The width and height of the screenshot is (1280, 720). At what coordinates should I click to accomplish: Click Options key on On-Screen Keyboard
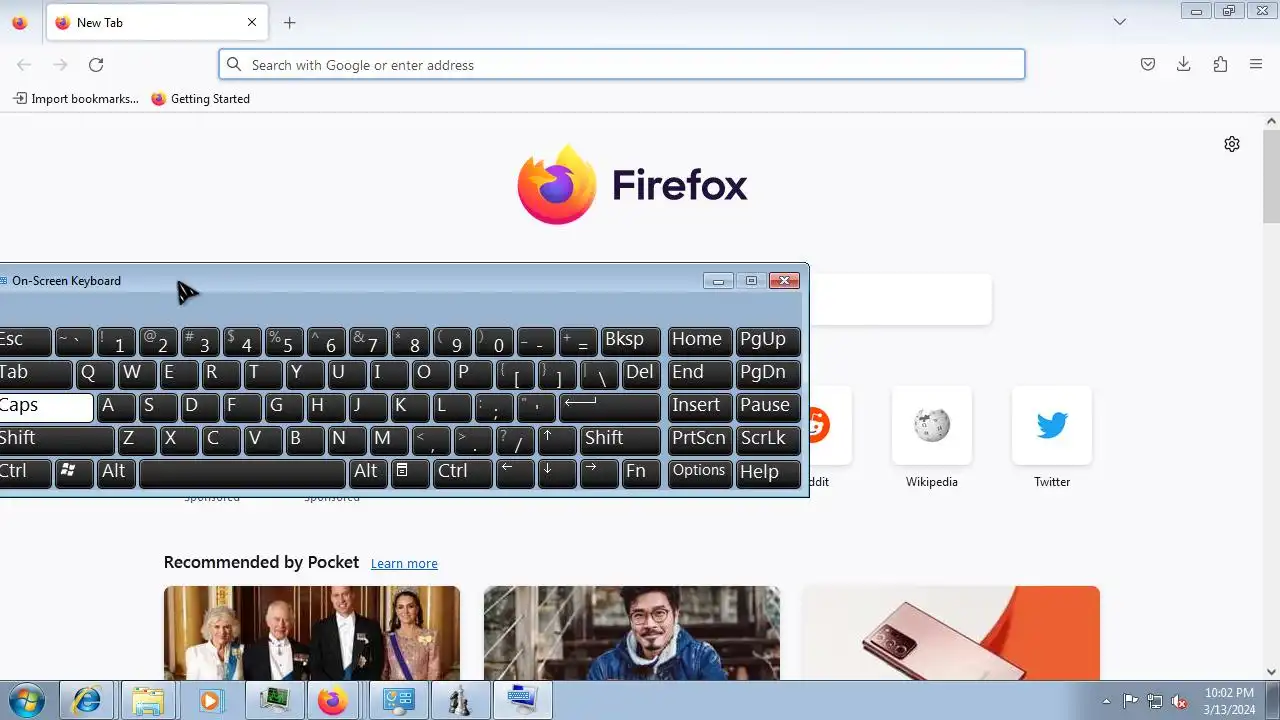699,472
